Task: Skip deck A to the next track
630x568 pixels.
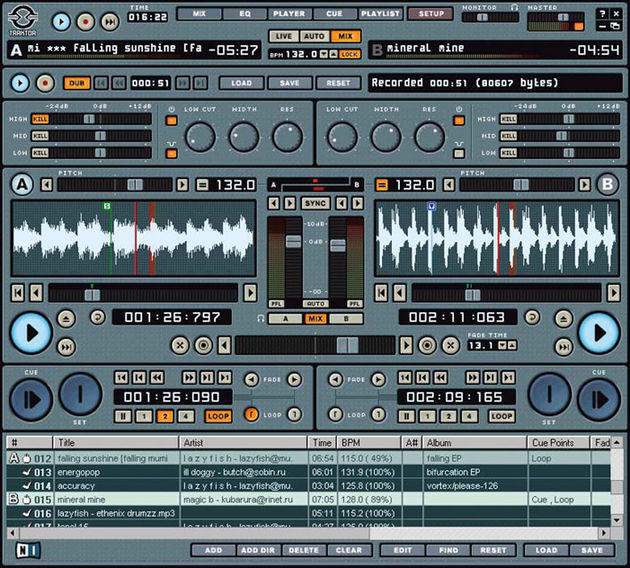Action: (66, 347)
